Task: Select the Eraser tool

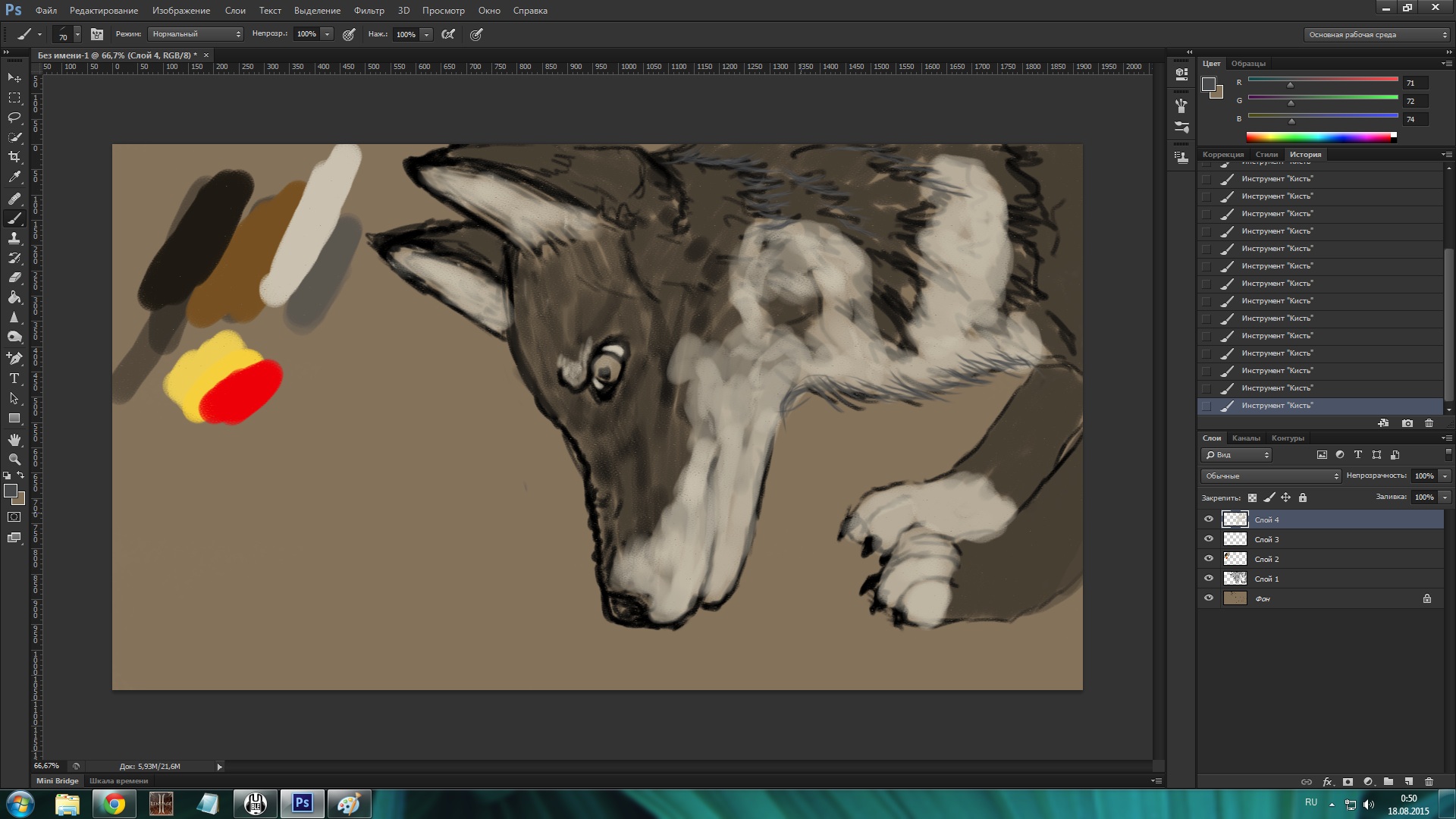Action: click(14, 278)
